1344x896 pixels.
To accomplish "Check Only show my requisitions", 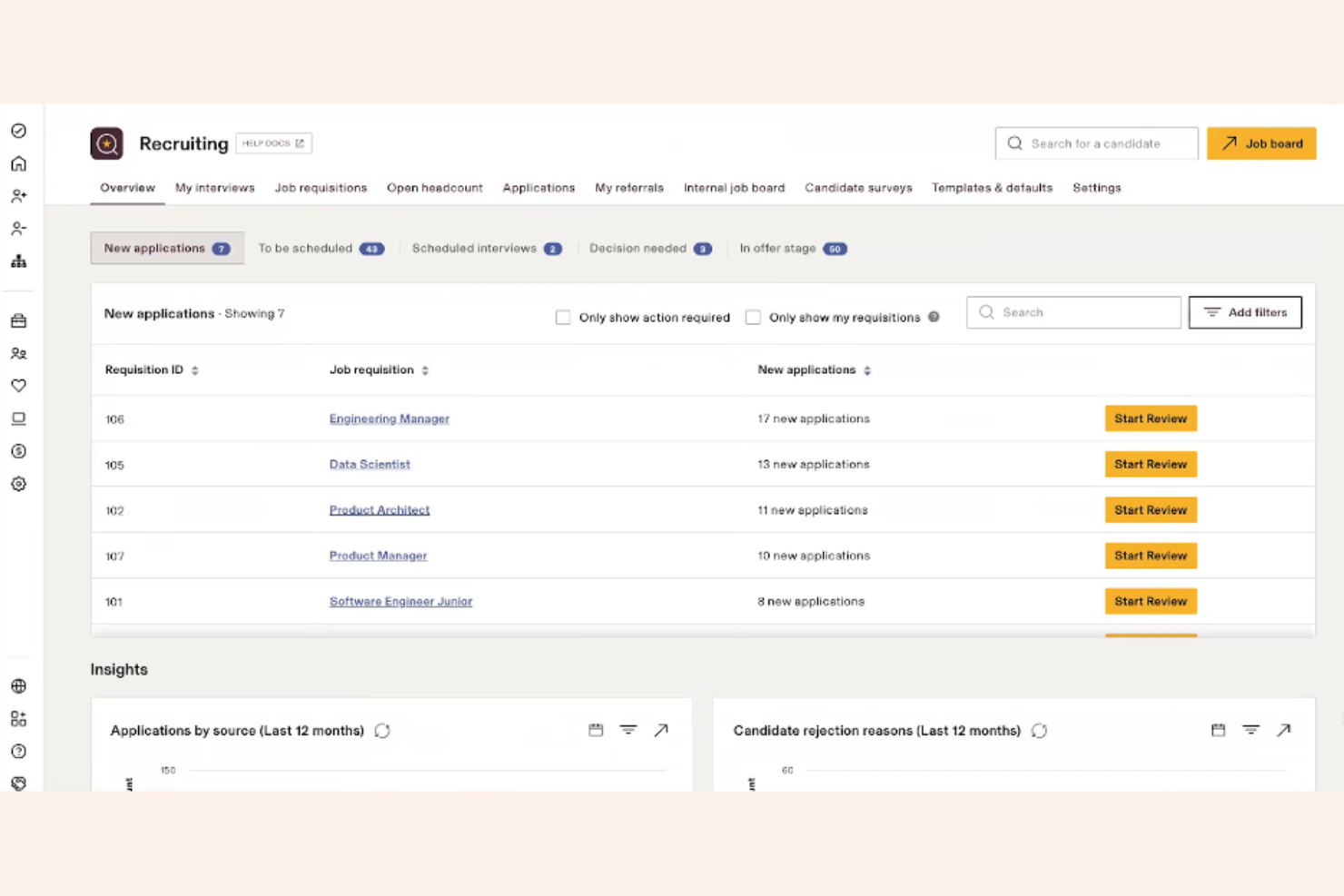I will (754, 317).
